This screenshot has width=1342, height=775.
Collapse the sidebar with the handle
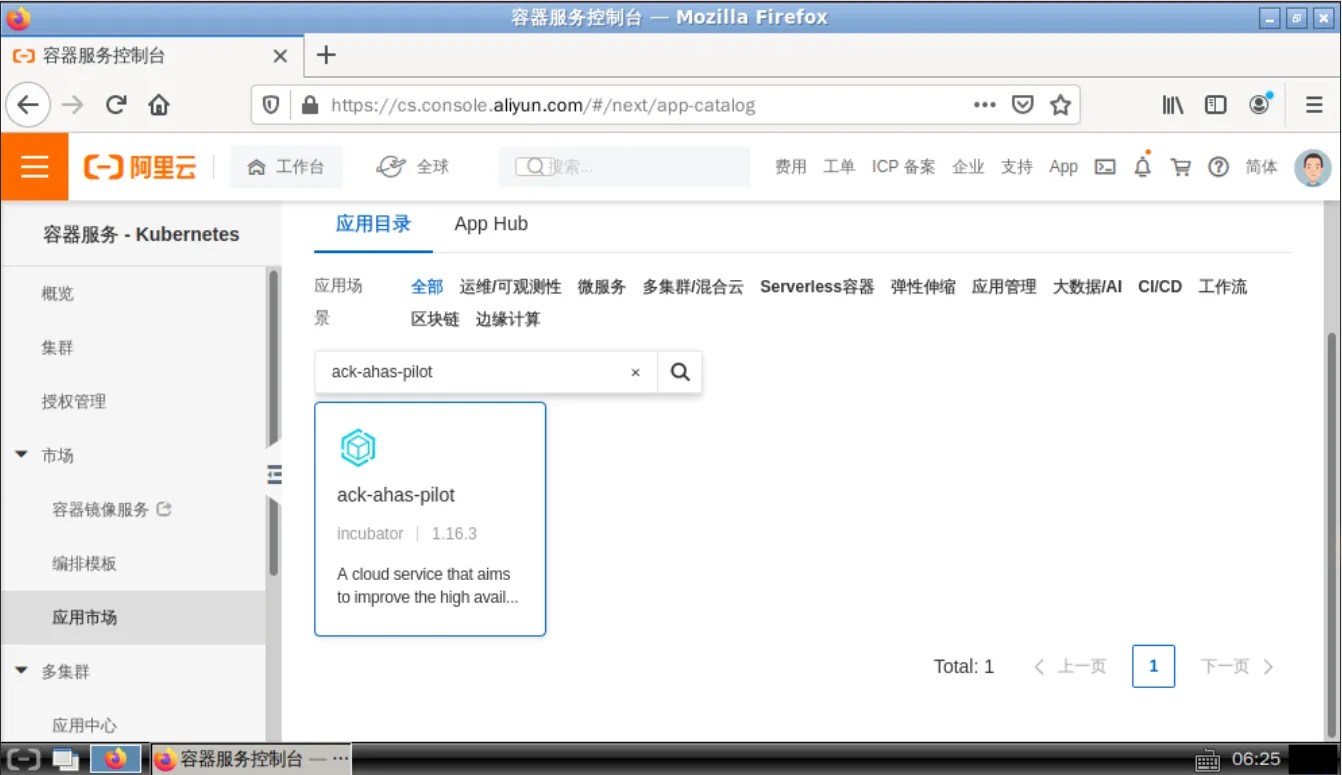(274, 473)
